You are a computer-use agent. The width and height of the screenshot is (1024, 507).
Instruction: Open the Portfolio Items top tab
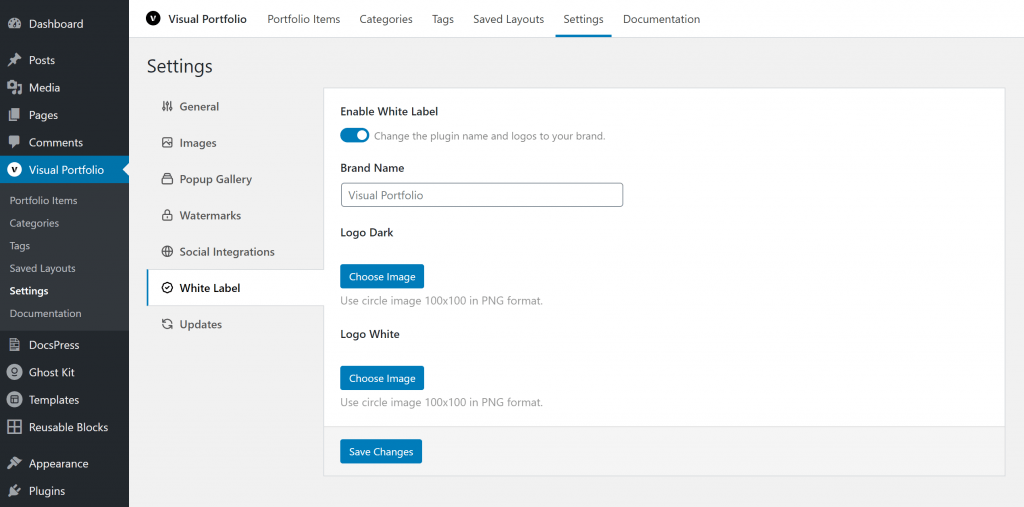tap(304, 19)
